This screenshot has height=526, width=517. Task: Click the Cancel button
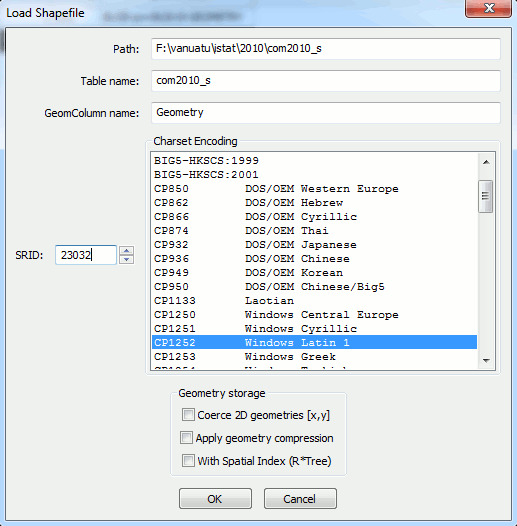pyautogui.click(x=300, y=498)
